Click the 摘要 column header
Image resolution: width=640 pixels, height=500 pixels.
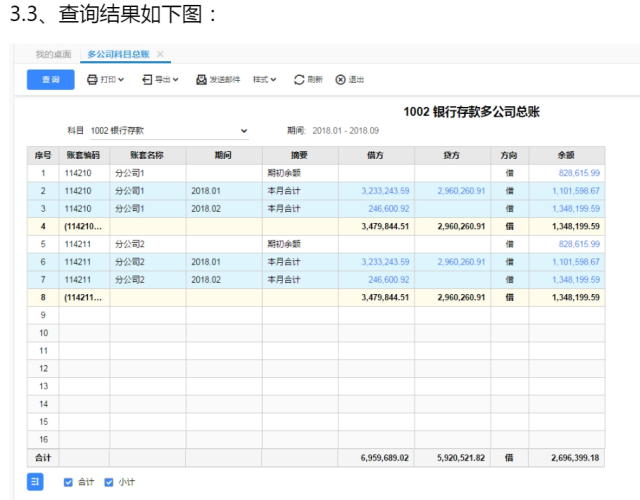[x=299, y=155]
